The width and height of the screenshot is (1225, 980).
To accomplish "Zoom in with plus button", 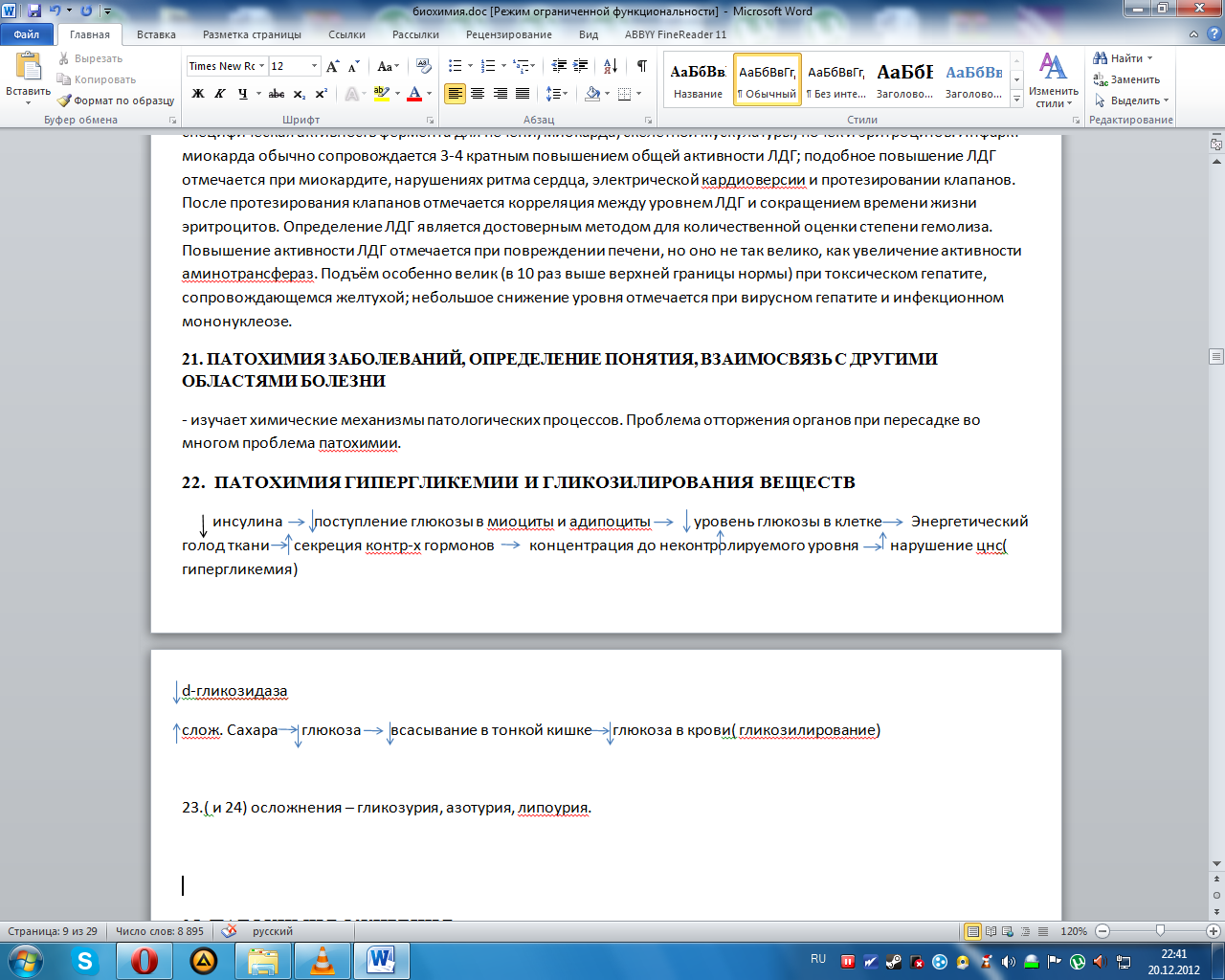I will (1213, 931).
